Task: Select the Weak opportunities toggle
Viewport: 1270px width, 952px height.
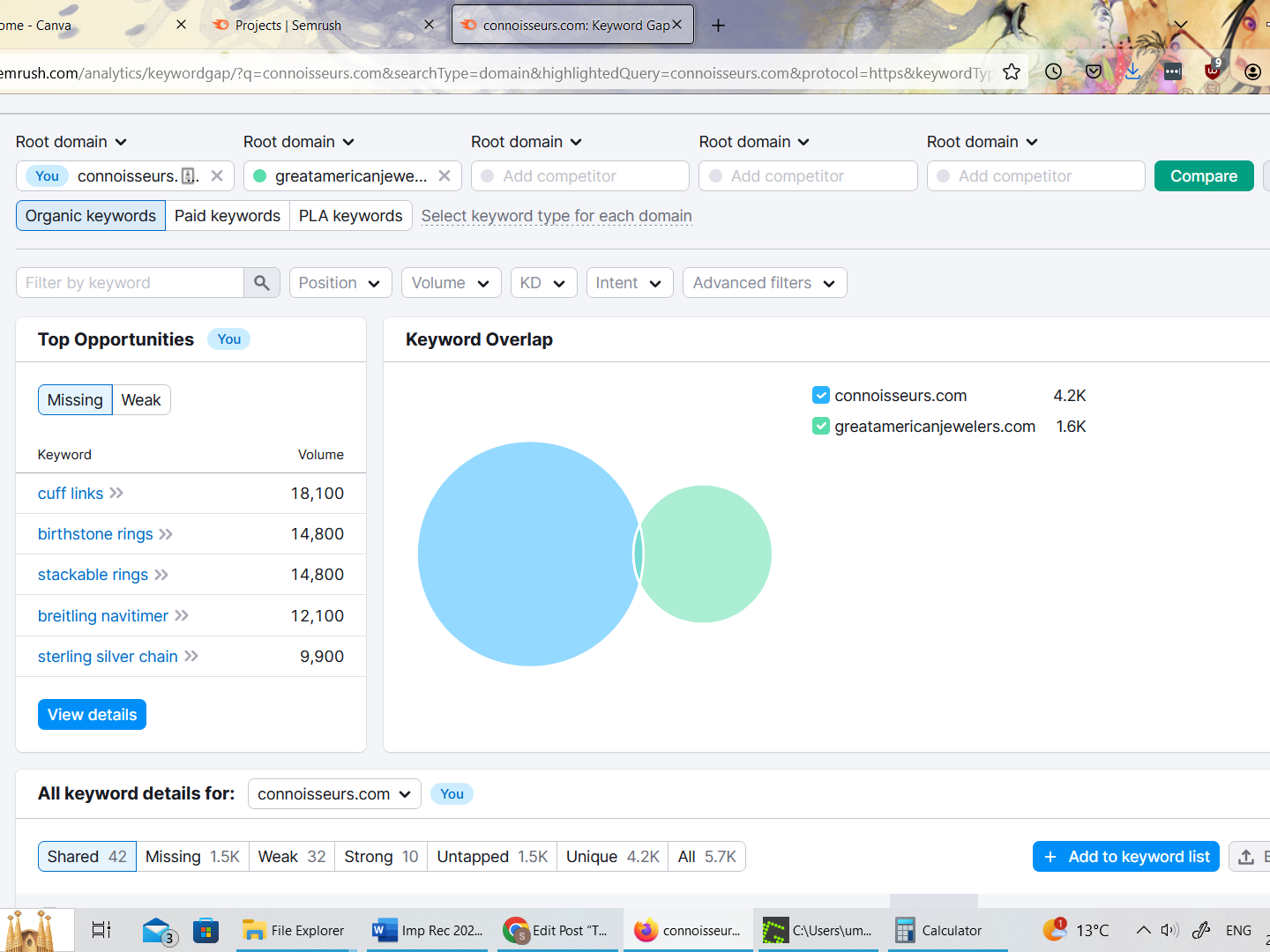Action: pyautogui.click(x=141, y=400)
